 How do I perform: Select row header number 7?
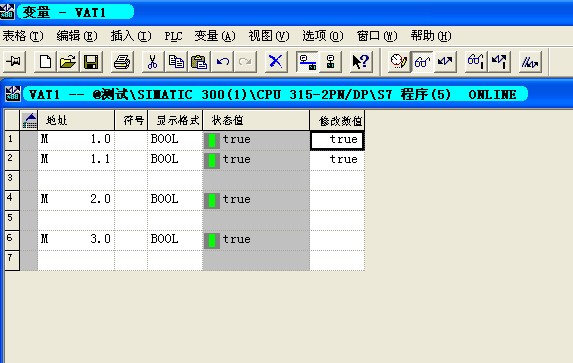(12, 260)
